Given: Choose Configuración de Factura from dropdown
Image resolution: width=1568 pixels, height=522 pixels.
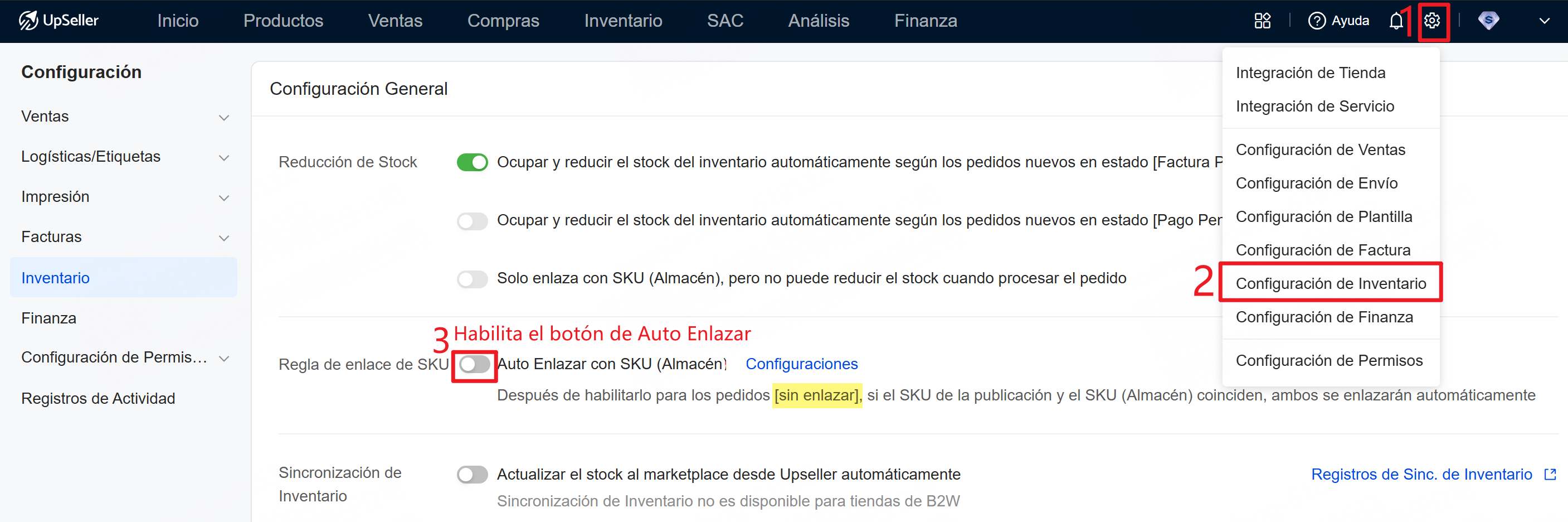Looking at the screenshot, I should coord(1322,250).
